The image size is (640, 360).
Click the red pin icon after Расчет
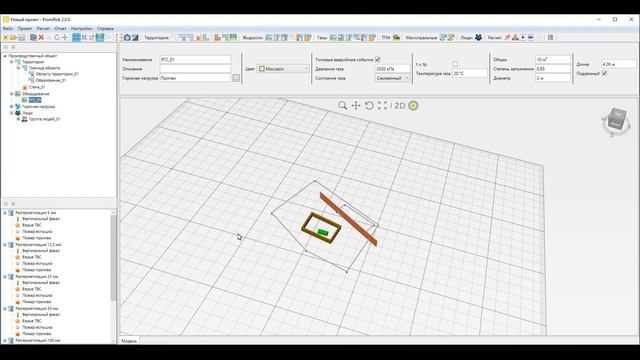click(507, 38)
